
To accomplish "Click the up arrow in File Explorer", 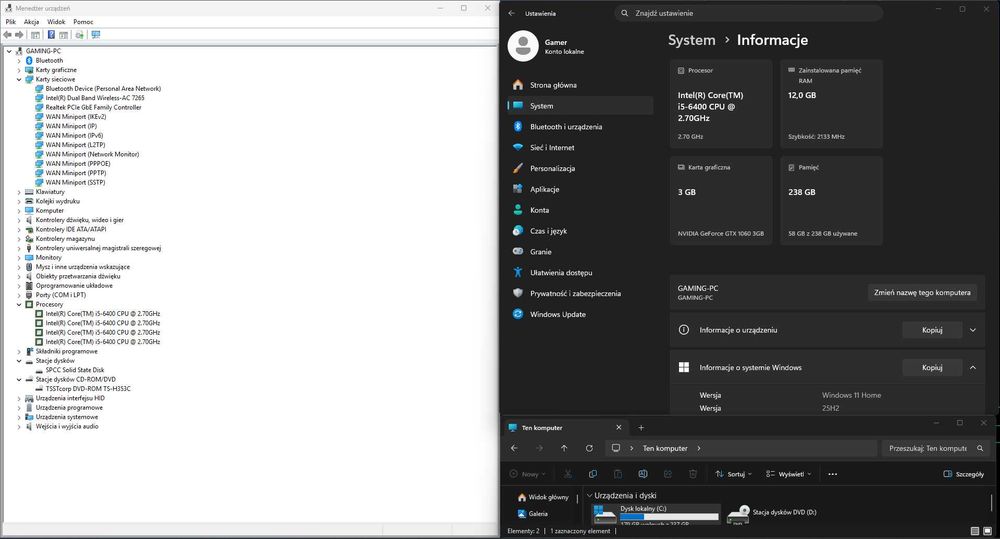I will (564, 448).
